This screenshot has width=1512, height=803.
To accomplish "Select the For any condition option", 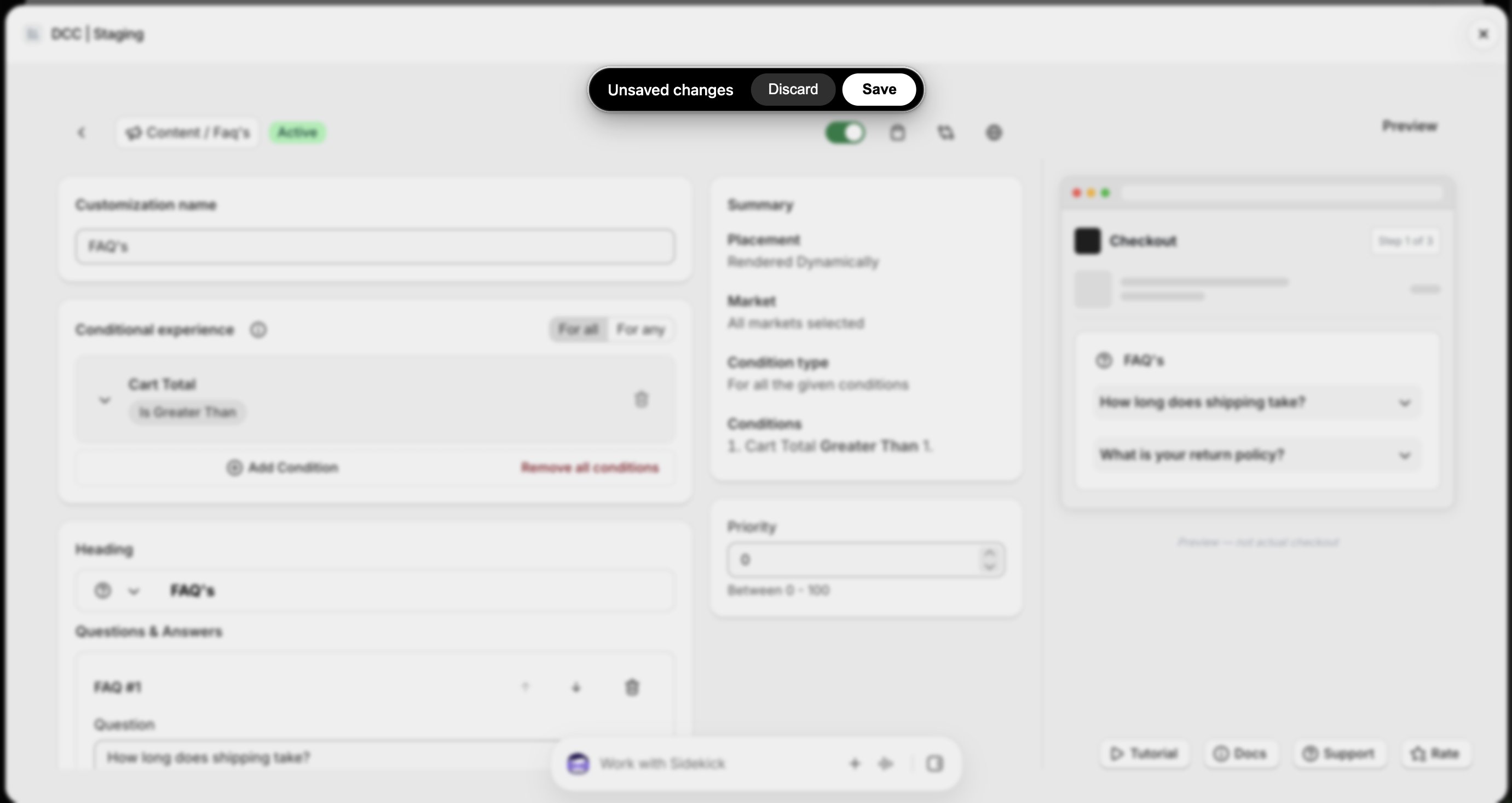I will point(640,330).
